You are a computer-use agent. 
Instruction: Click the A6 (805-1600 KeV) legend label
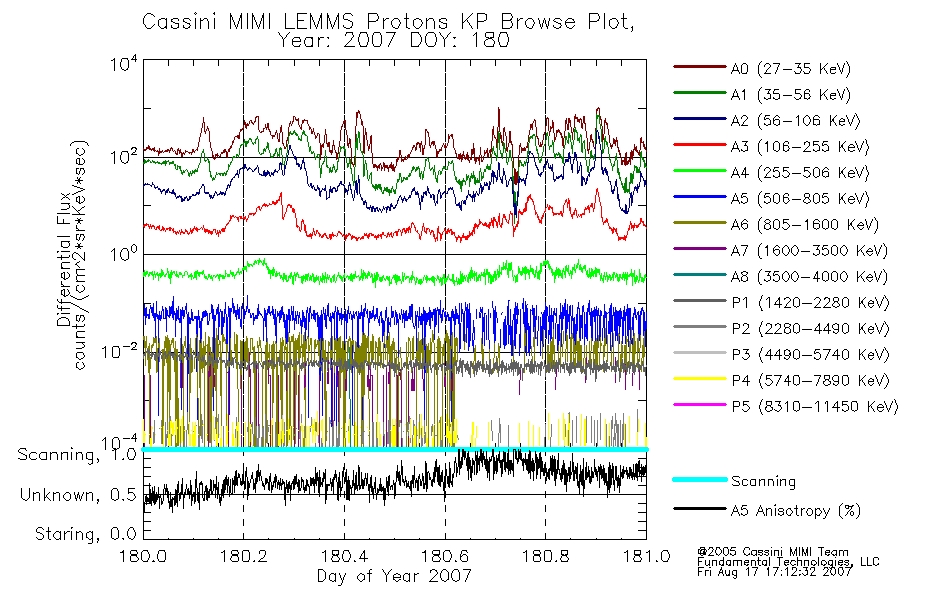pyautogui.click(x=805, y=225)
